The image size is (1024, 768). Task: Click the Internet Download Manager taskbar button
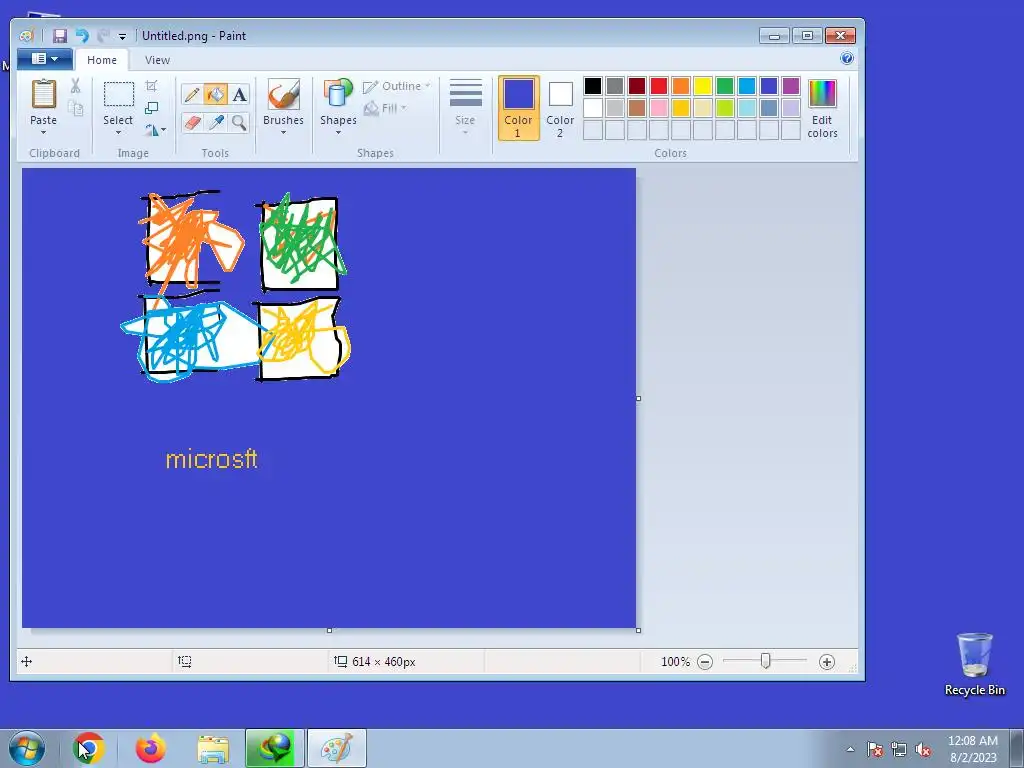coord(275,748)
